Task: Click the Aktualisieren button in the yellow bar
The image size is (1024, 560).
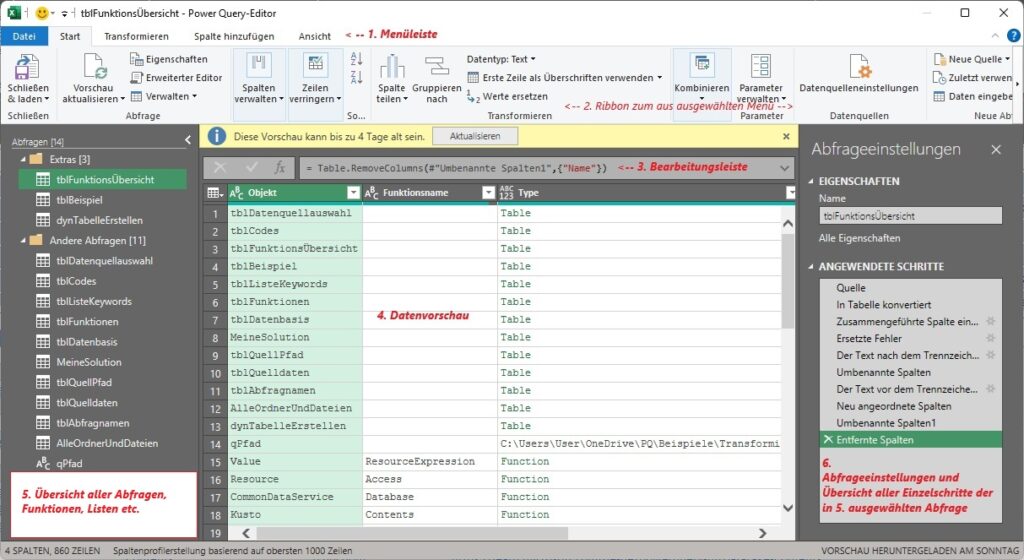Action: click(475, 136)
